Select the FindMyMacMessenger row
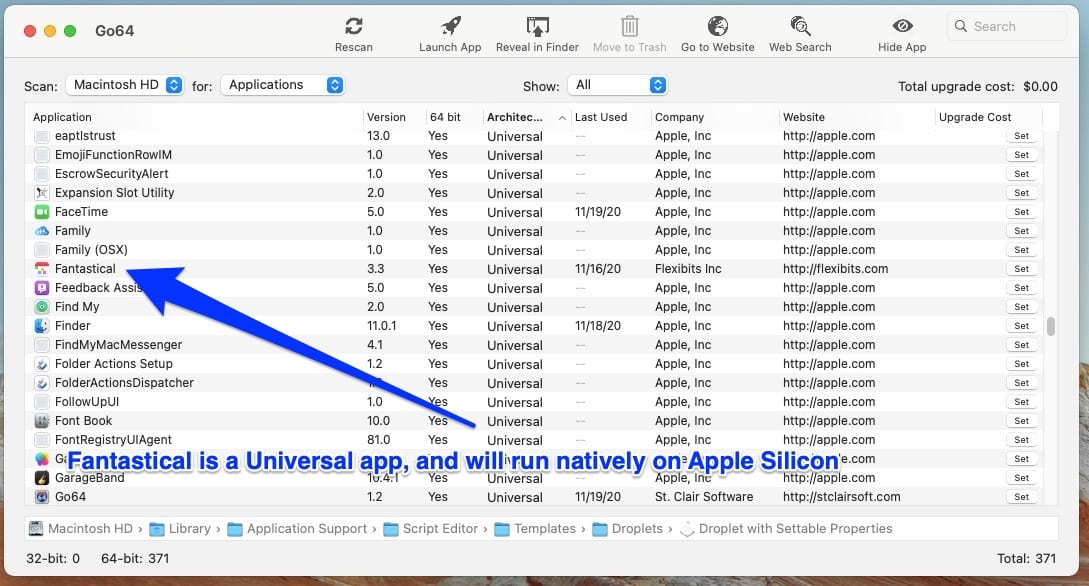 coord(535,345)
